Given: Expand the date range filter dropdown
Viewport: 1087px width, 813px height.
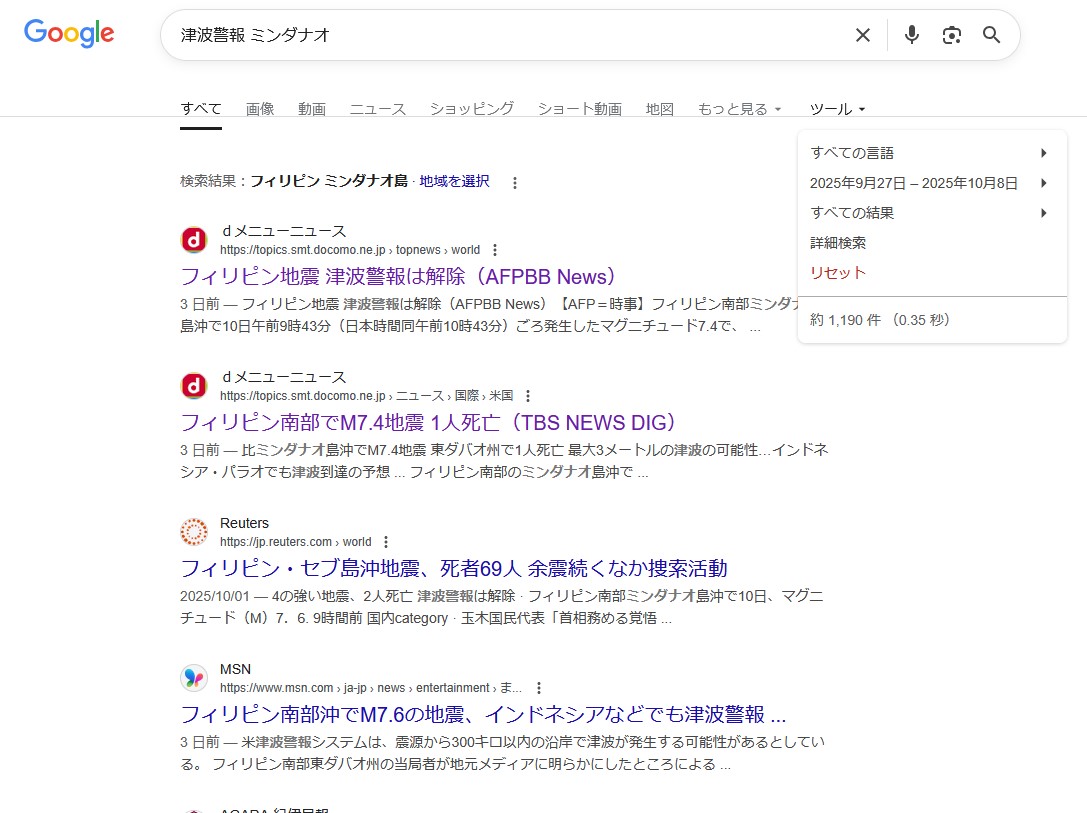Looking at the screenshot, I should click(x=928, y=183).
